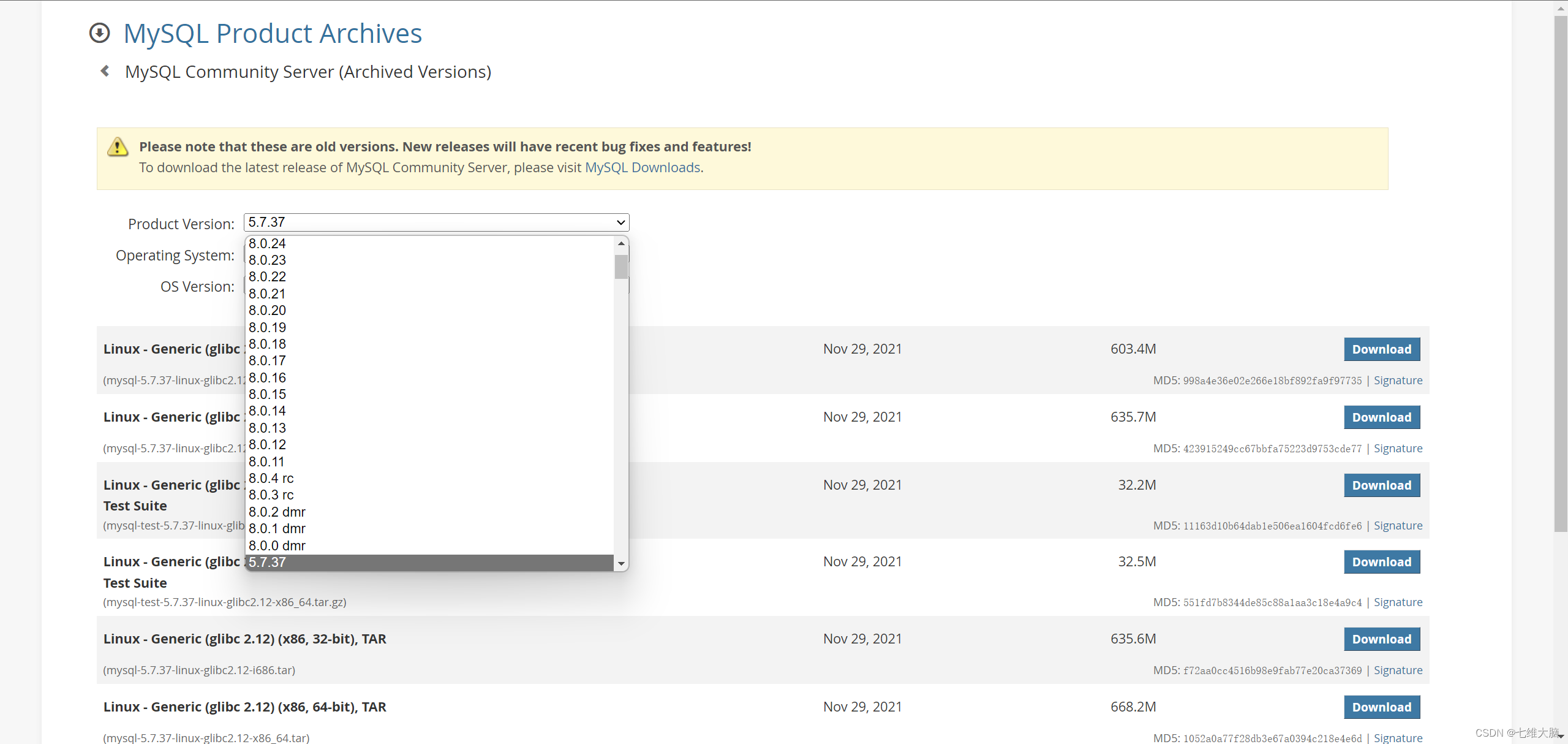Viewport: 1568px width, 744px height.
Task: Click the dropdown list scroll-up arrow
Action: [621, 244]
